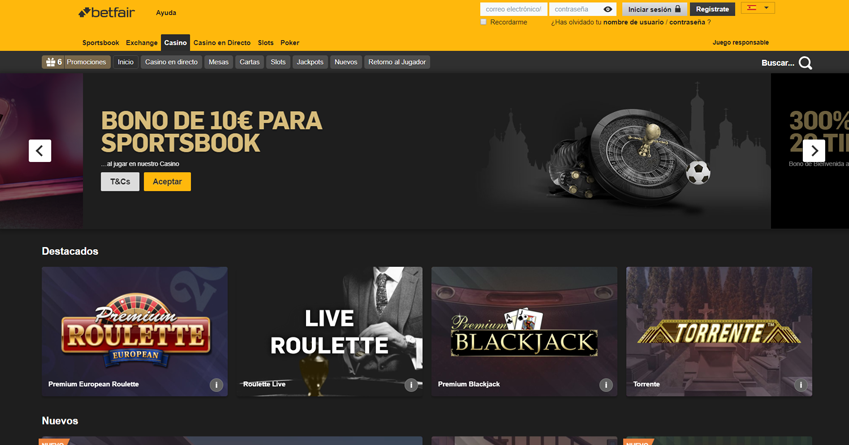The height and width of the screenshot is (445, 849).
Task: Click the Buscar... search text
Action: click(778, 63)
